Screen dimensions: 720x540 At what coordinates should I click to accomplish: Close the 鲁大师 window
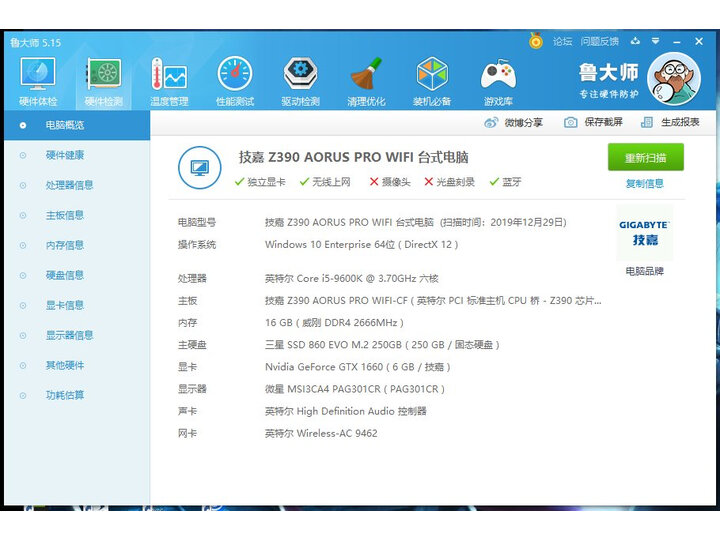tap(699, 41)
